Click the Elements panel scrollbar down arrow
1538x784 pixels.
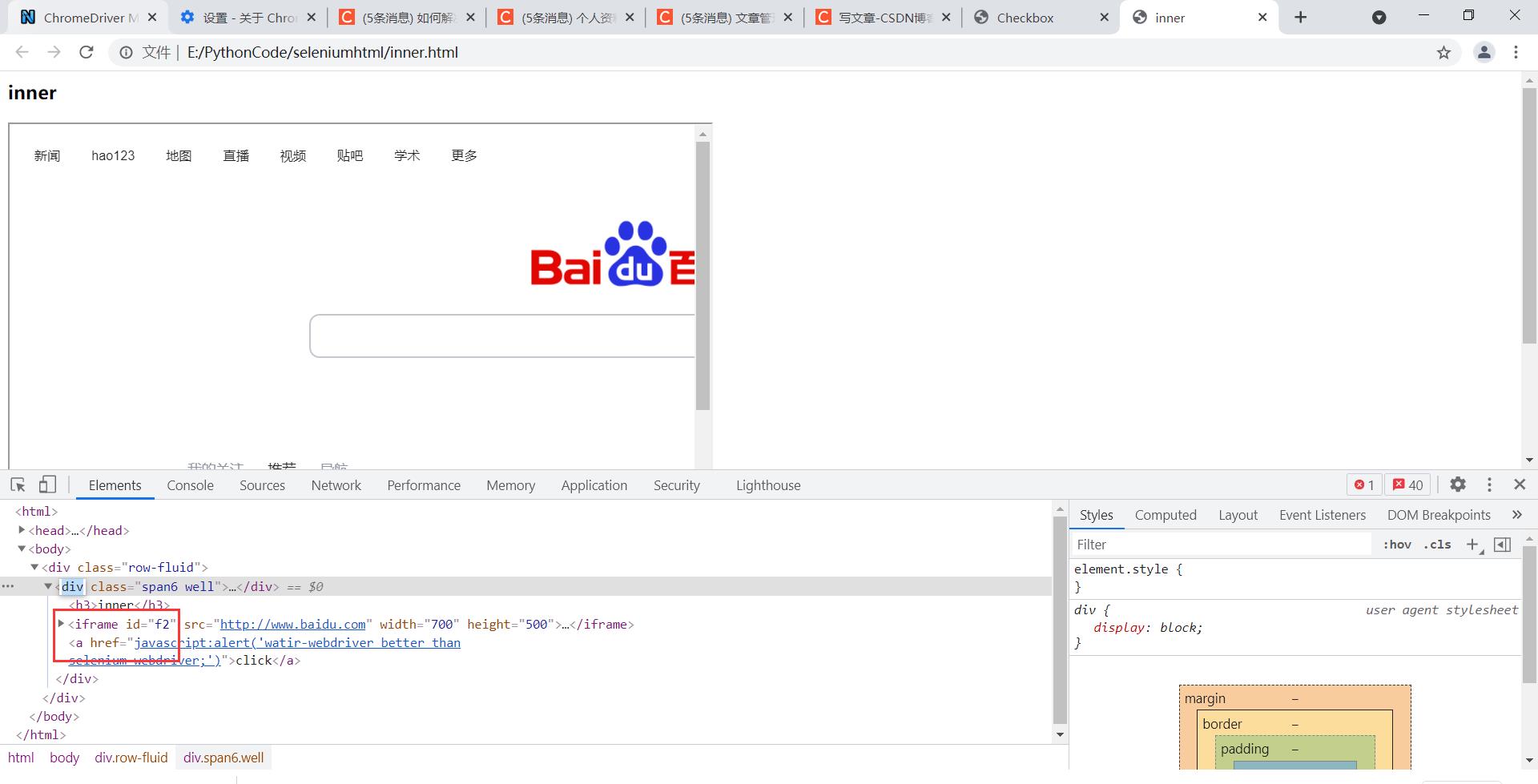[1060, 734]
